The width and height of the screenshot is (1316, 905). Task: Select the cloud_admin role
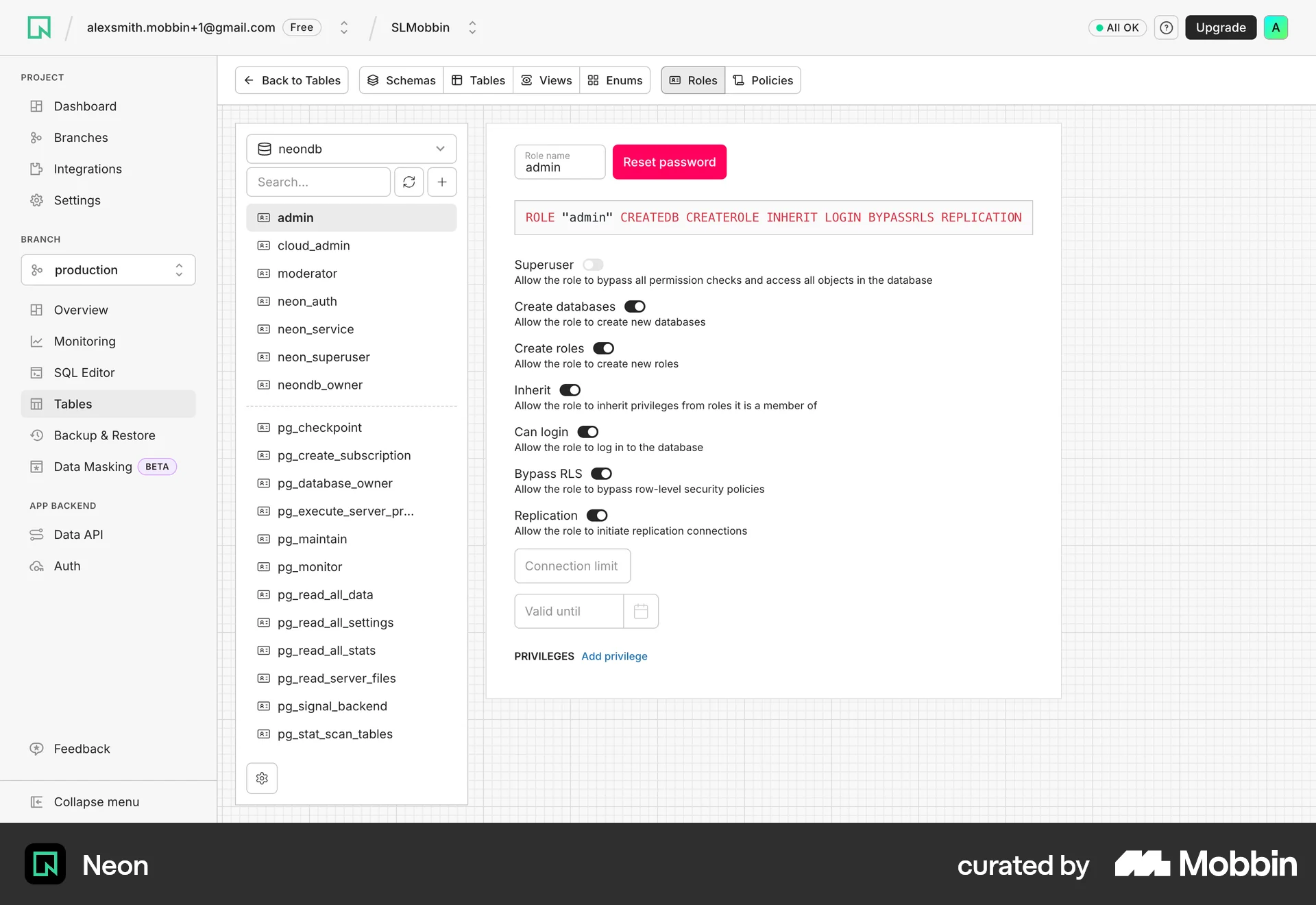click(x=352, y=245)
